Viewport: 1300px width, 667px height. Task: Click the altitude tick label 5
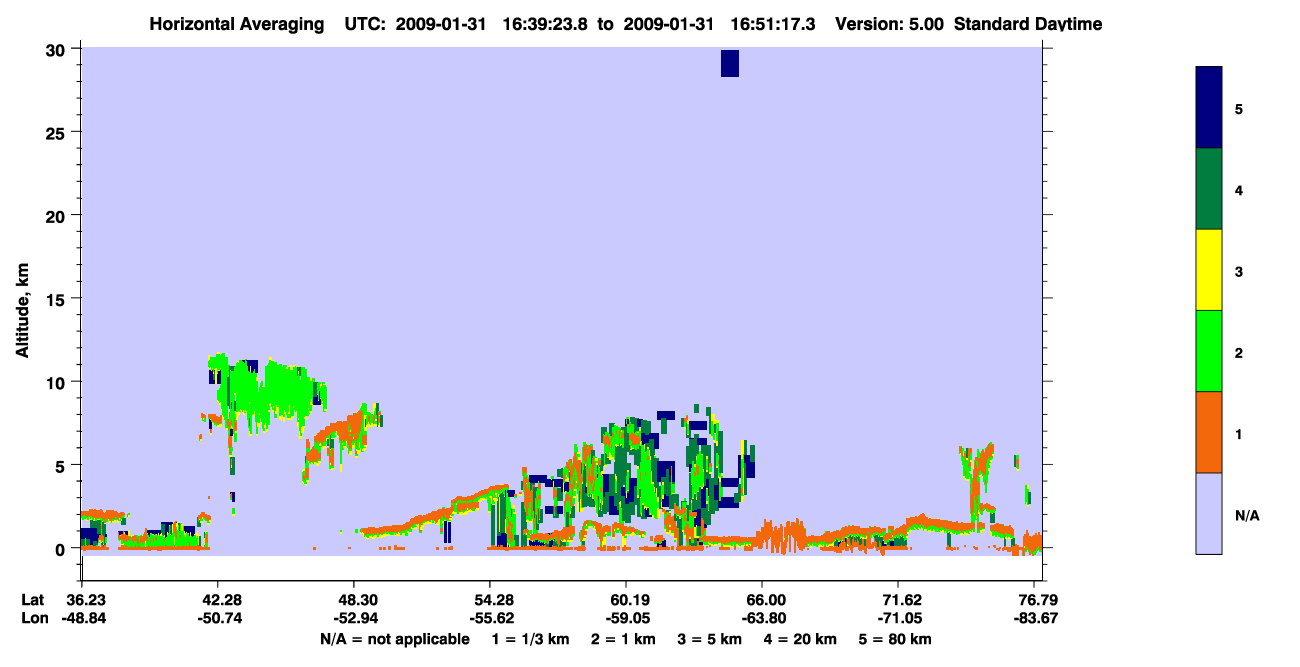point(62,465)
